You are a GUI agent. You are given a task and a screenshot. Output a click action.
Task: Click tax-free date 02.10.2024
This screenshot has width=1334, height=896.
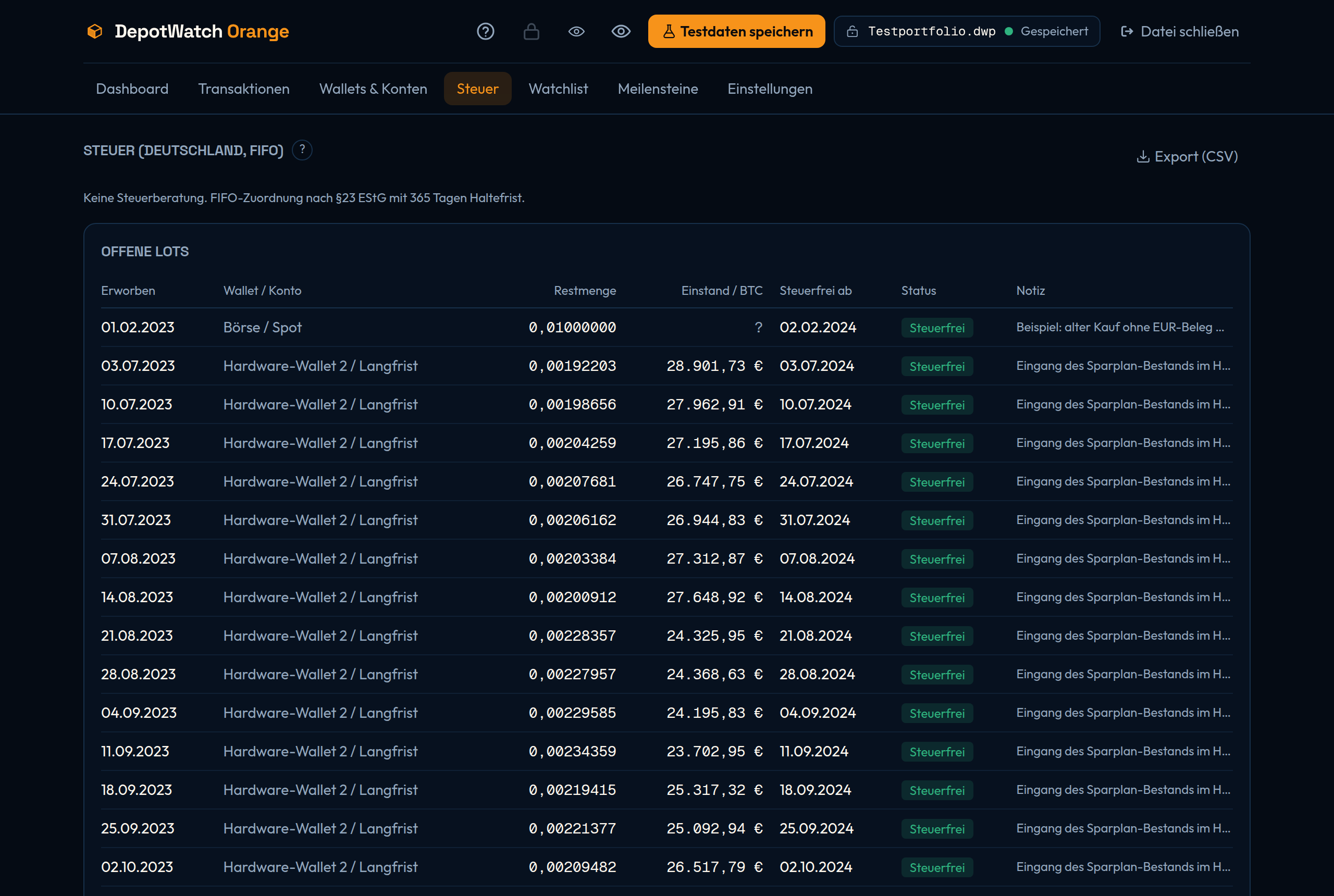coord(816,867)
